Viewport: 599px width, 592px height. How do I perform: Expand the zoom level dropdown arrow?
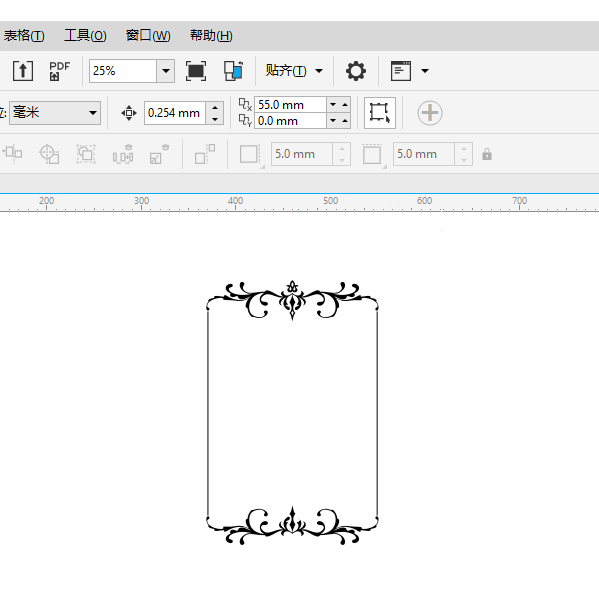(165, 71)
